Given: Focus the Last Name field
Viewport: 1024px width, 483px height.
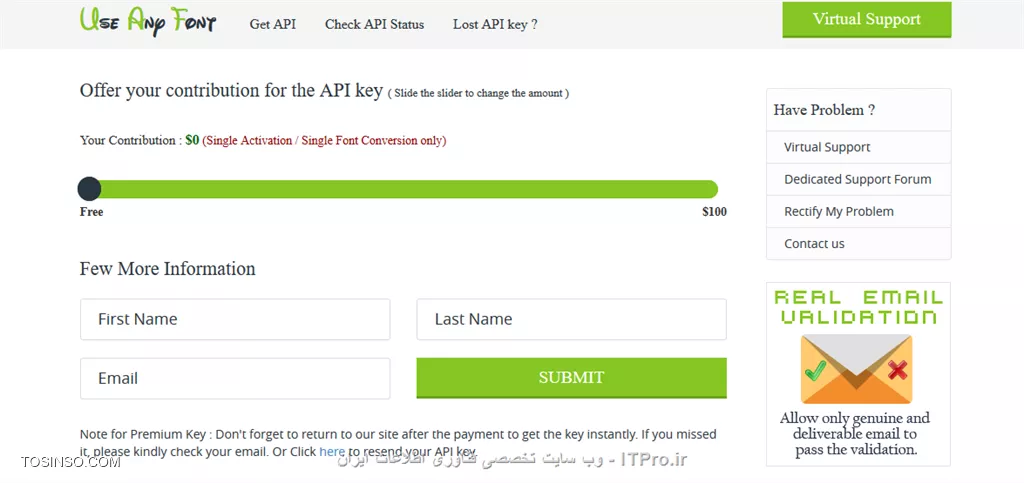Looking at the screenshot, I should click(571, 319).
